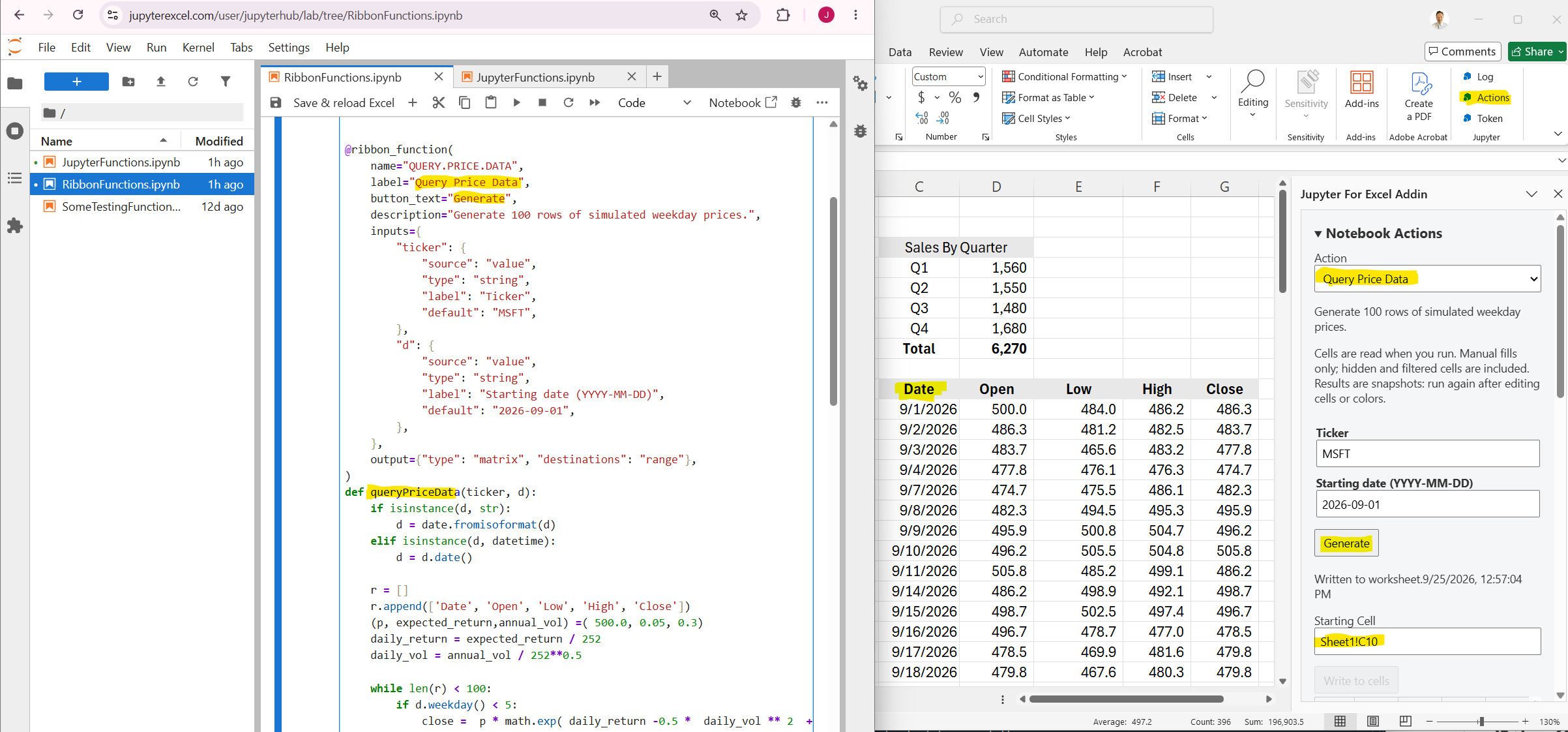
Task: Open the table of contents sidebar icon
Action: [14, 178]
